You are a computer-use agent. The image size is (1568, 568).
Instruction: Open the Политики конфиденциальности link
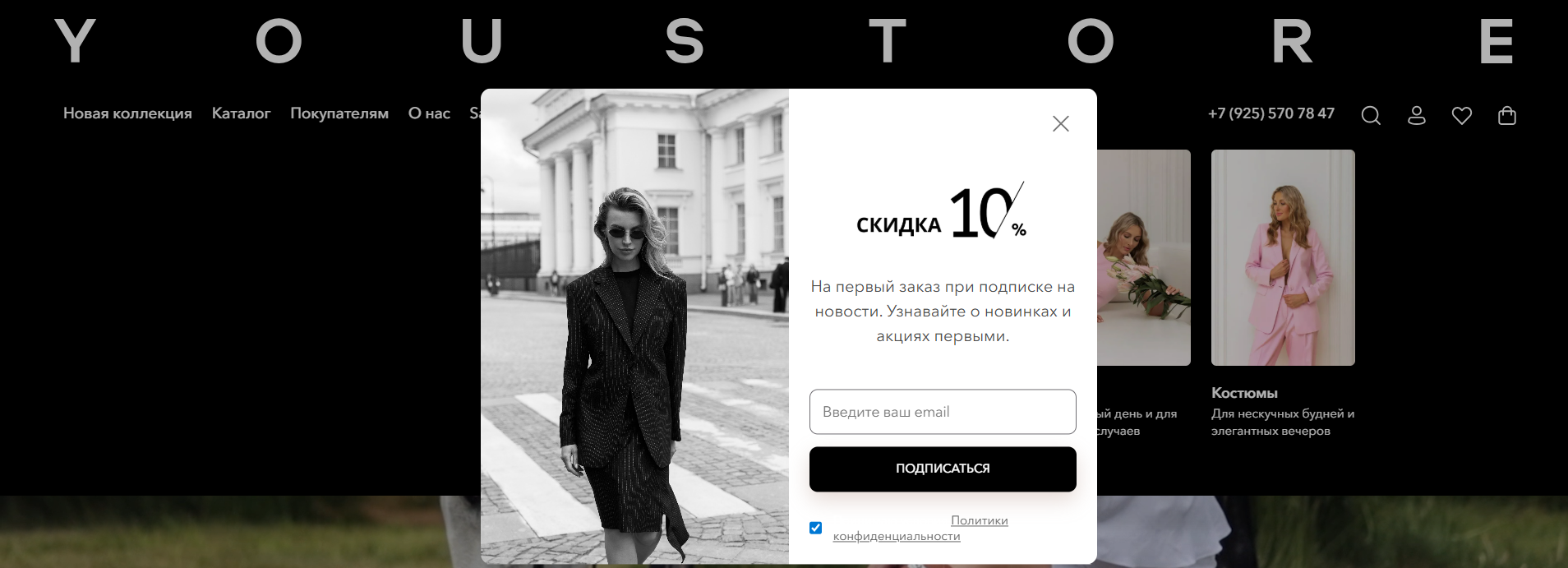920,529
